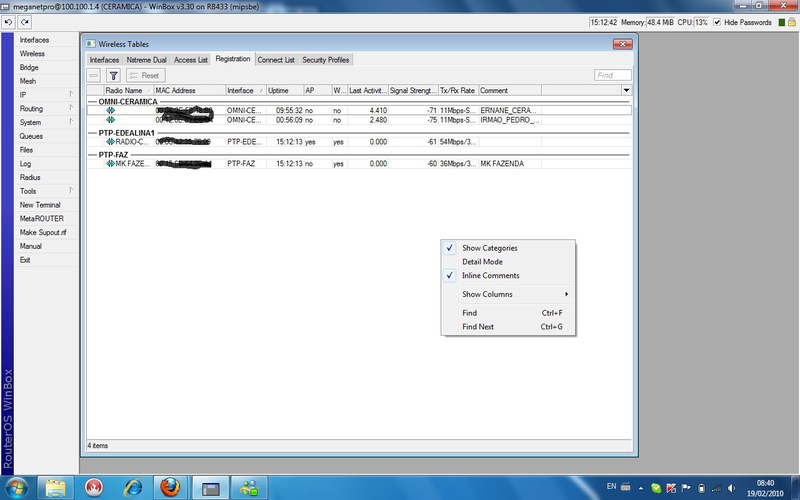Image resolution: width=800 pixels, height=500 pixels.
Task: Click Exit in the sidebar menu
Action: pyautogui.click(x=46, y=260)
